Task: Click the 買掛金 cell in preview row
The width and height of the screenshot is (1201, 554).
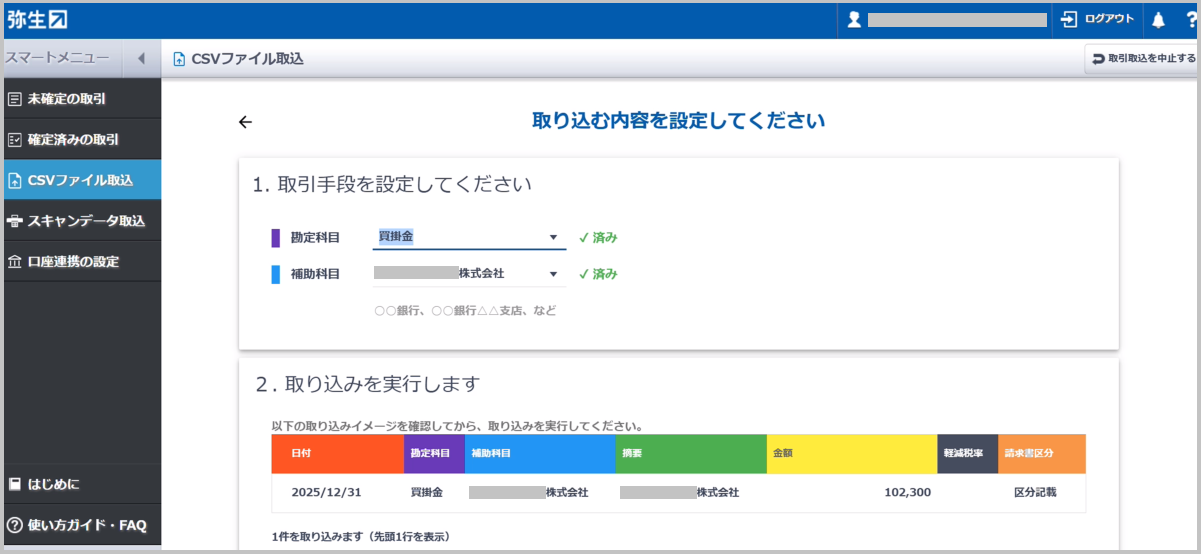Action: (427, 493)
